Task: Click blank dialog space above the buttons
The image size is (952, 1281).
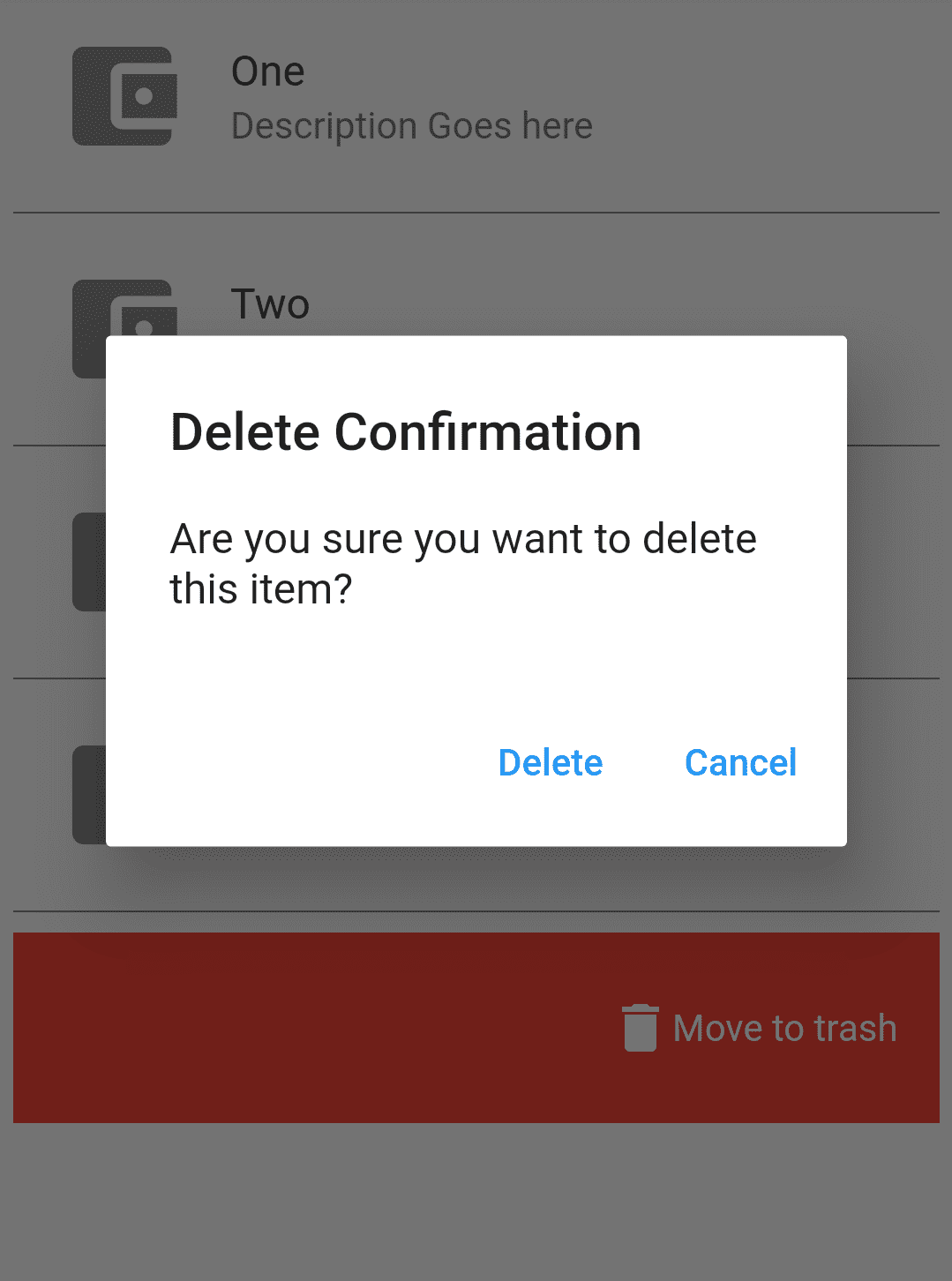Action: [476, 670]
